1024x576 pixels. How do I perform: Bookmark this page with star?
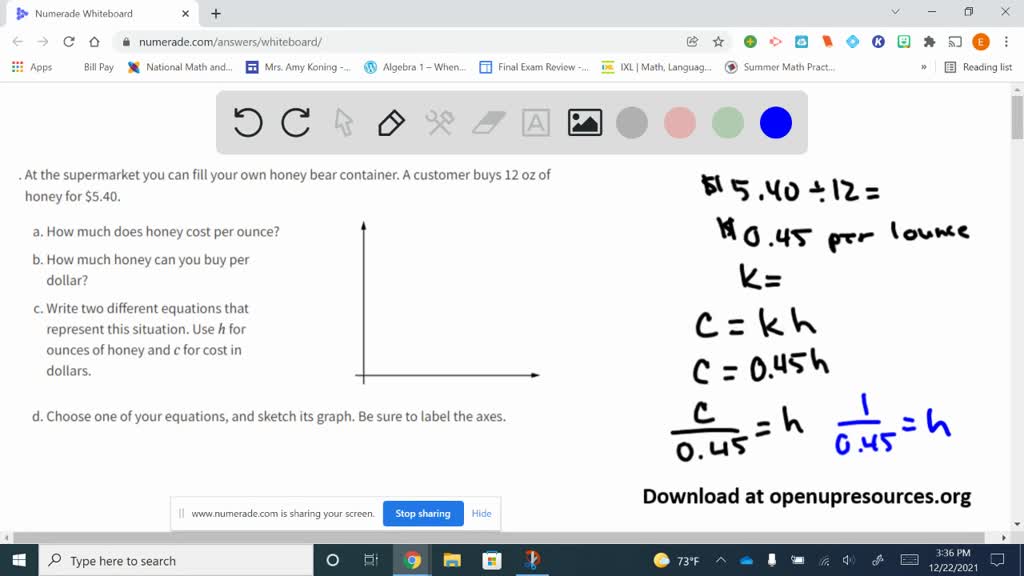718,42
